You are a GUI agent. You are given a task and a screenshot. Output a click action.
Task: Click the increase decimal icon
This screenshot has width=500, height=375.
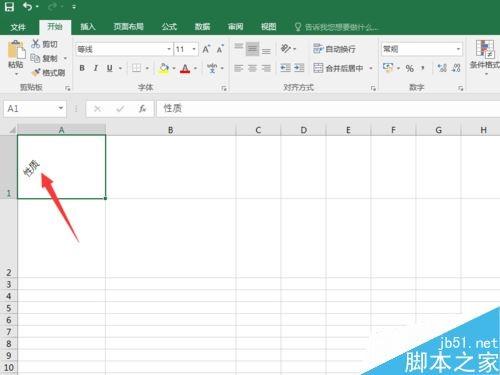[442, 68]
